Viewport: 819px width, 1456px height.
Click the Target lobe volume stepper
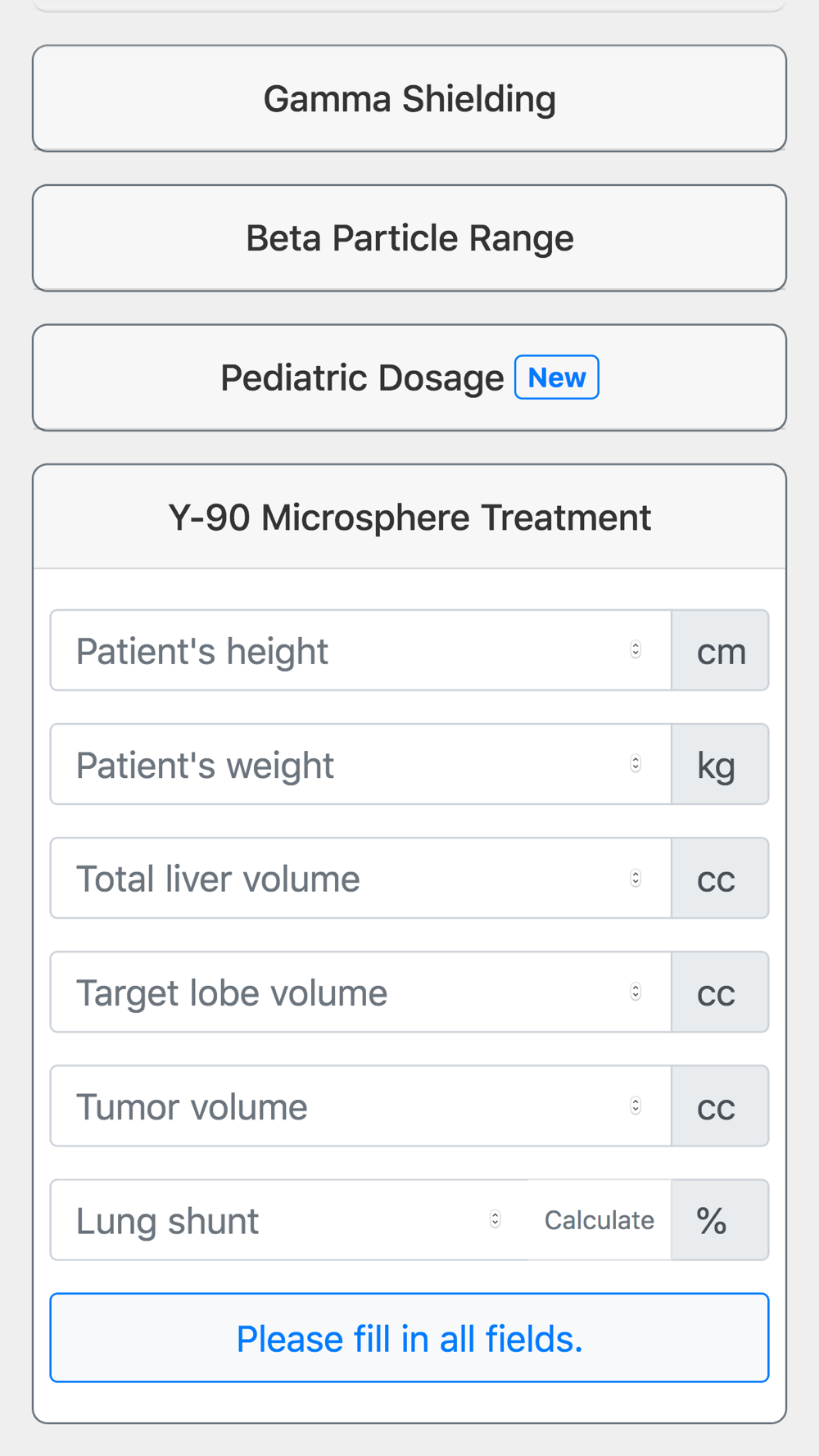click(x=636, y=992)
